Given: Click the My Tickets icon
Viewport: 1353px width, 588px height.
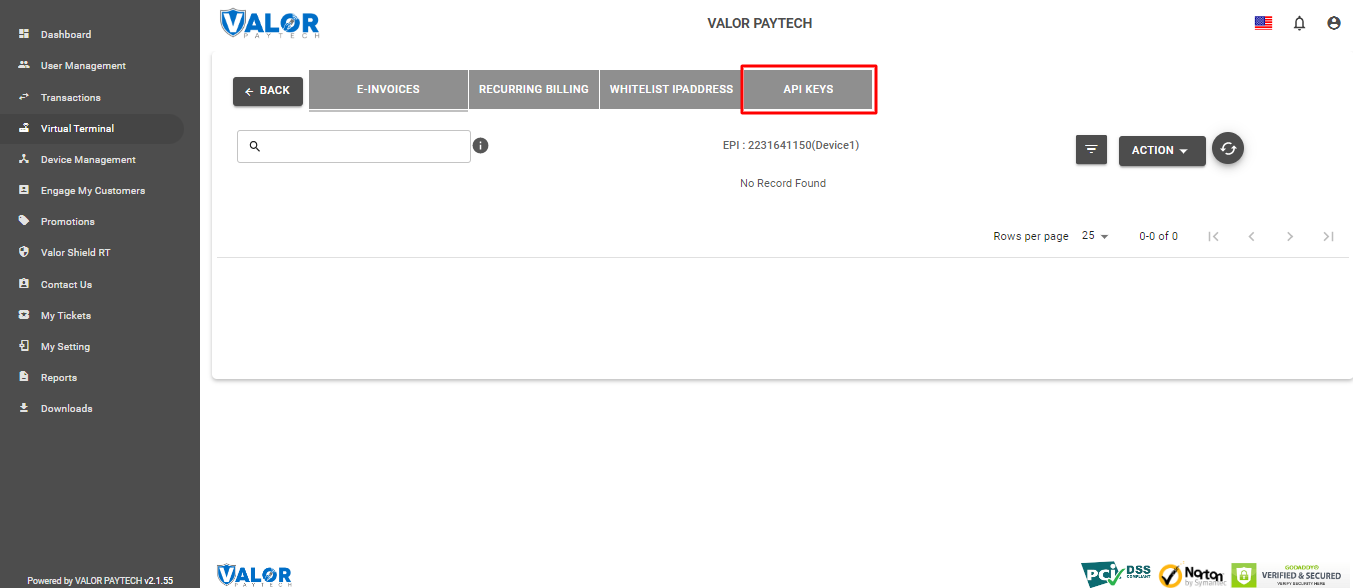Looking at the screenshot, I should pyautogui.click(x=24, y=315).
